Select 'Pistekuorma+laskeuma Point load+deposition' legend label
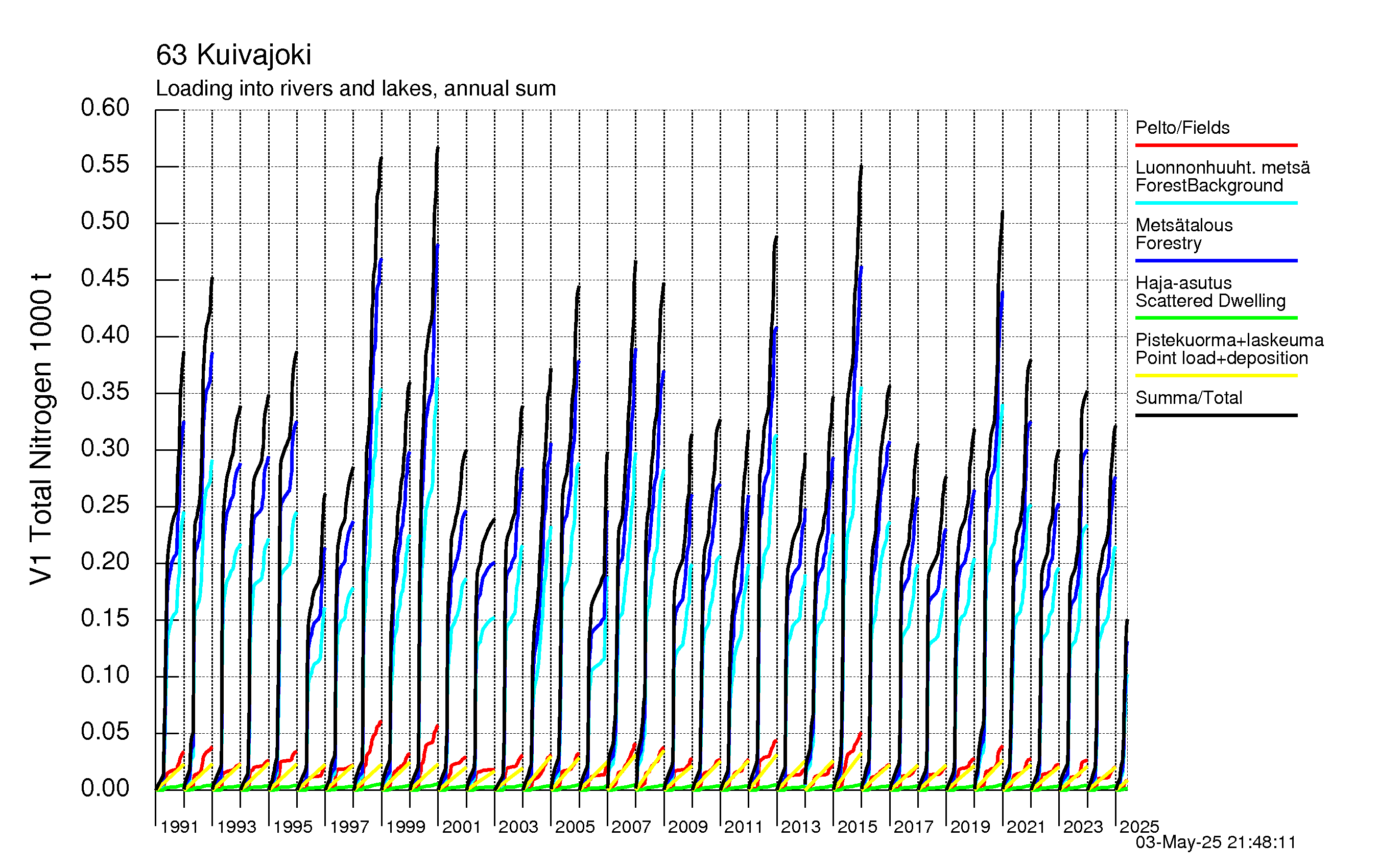 click(1229, 349)
